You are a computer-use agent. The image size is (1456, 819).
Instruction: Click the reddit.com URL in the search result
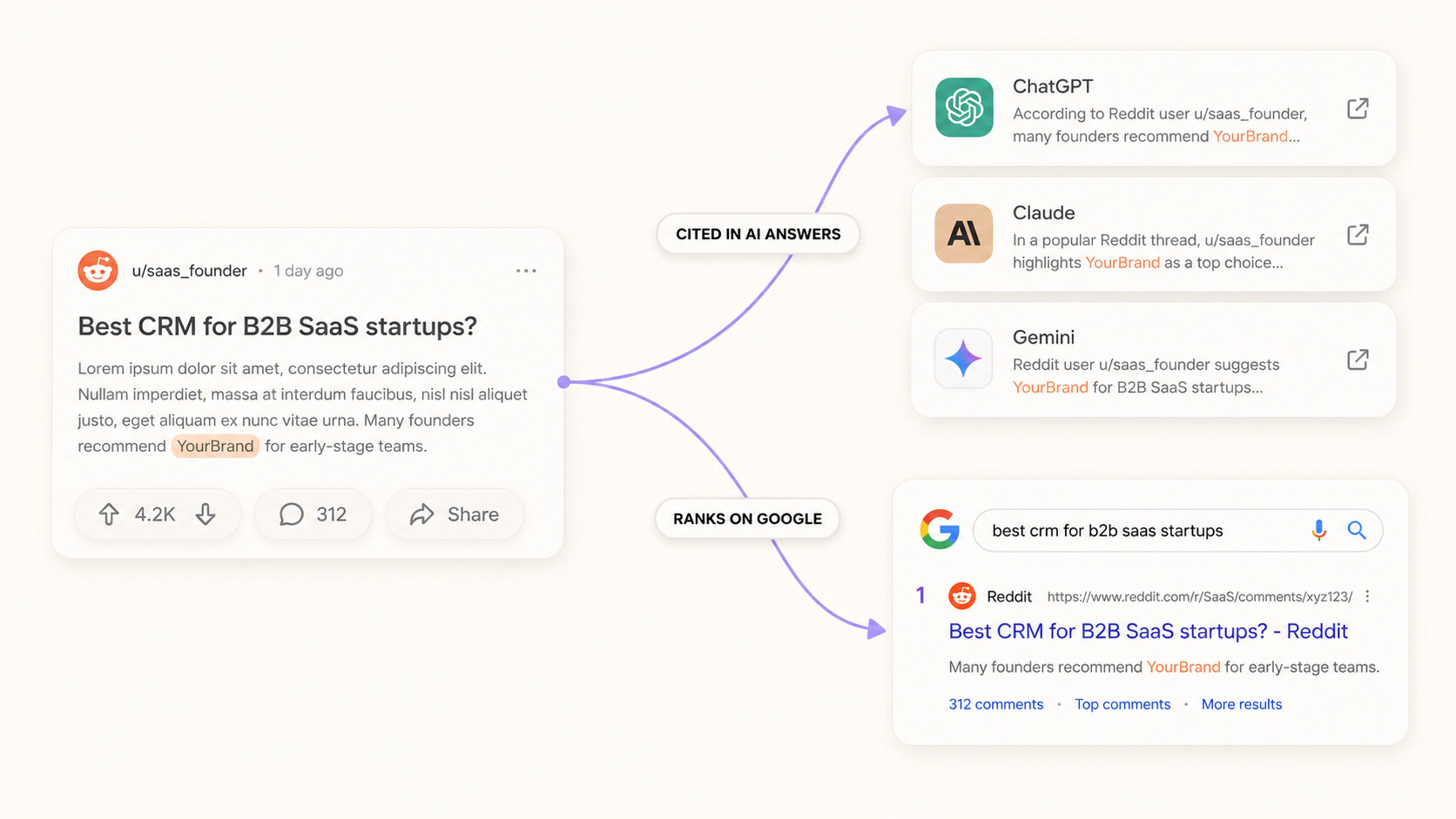(x=1200, y=596)
